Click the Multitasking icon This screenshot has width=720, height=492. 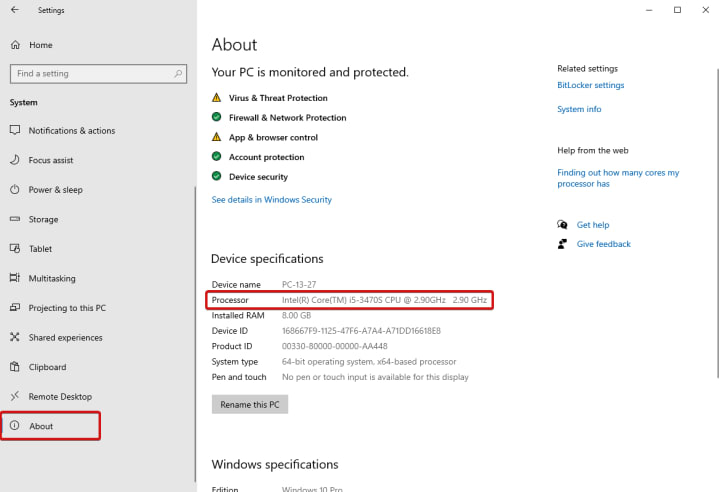coord(15,278)
